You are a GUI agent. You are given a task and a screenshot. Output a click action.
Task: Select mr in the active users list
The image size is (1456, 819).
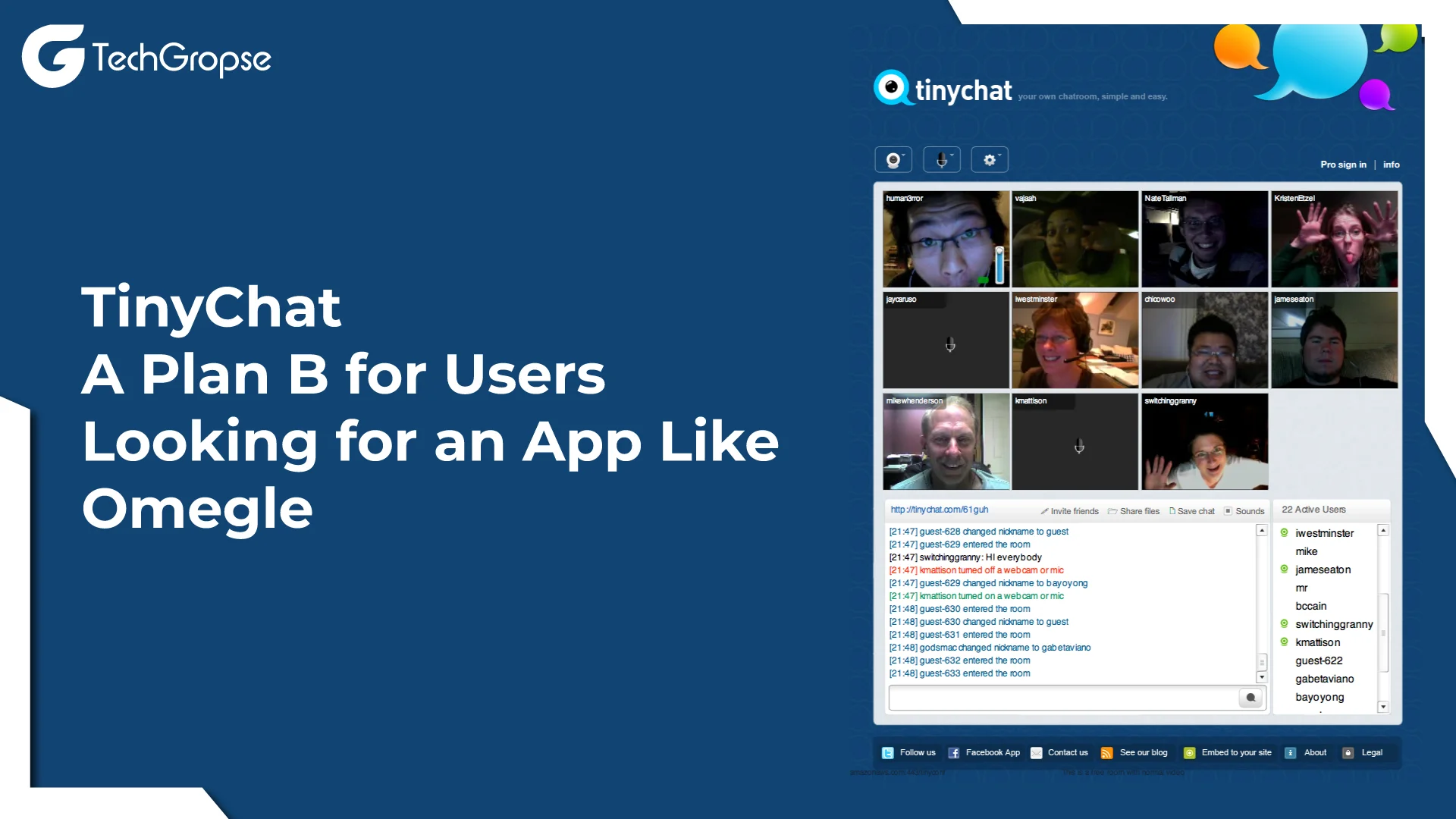click(1301, 588)
